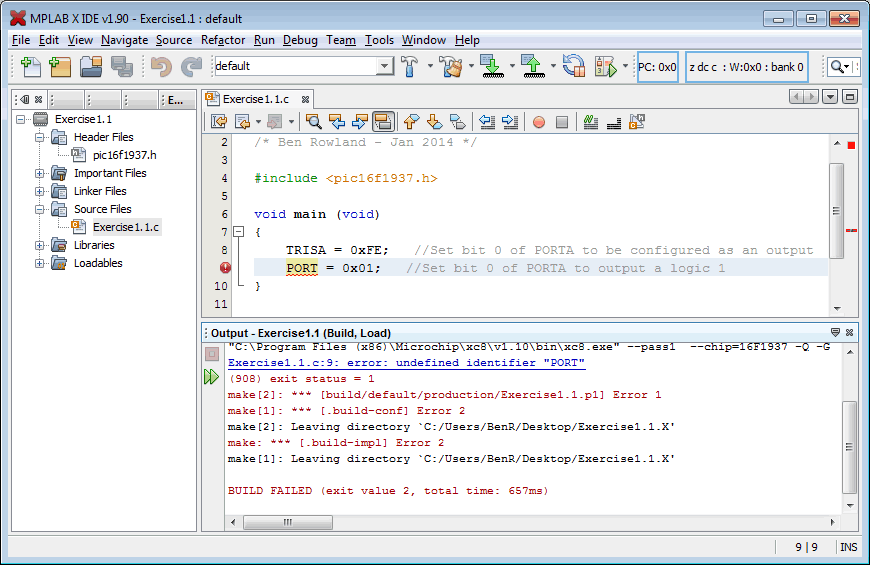Click the Comment lines icon
This screenshot has width=870, height=565.
click(x=591, y=122)
